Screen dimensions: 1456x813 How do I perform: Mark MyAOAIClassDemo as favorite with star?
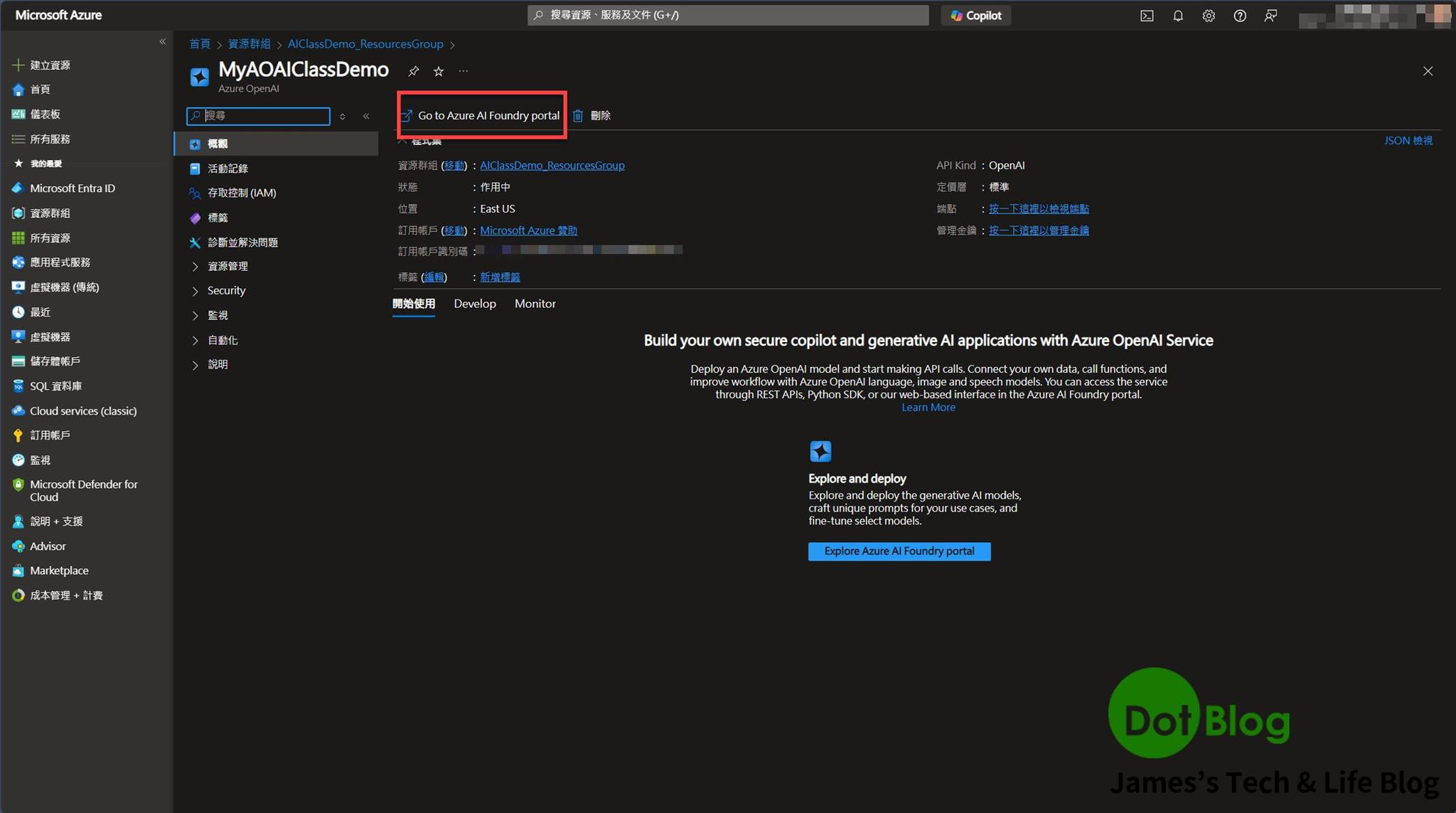[x=439, y=71]
